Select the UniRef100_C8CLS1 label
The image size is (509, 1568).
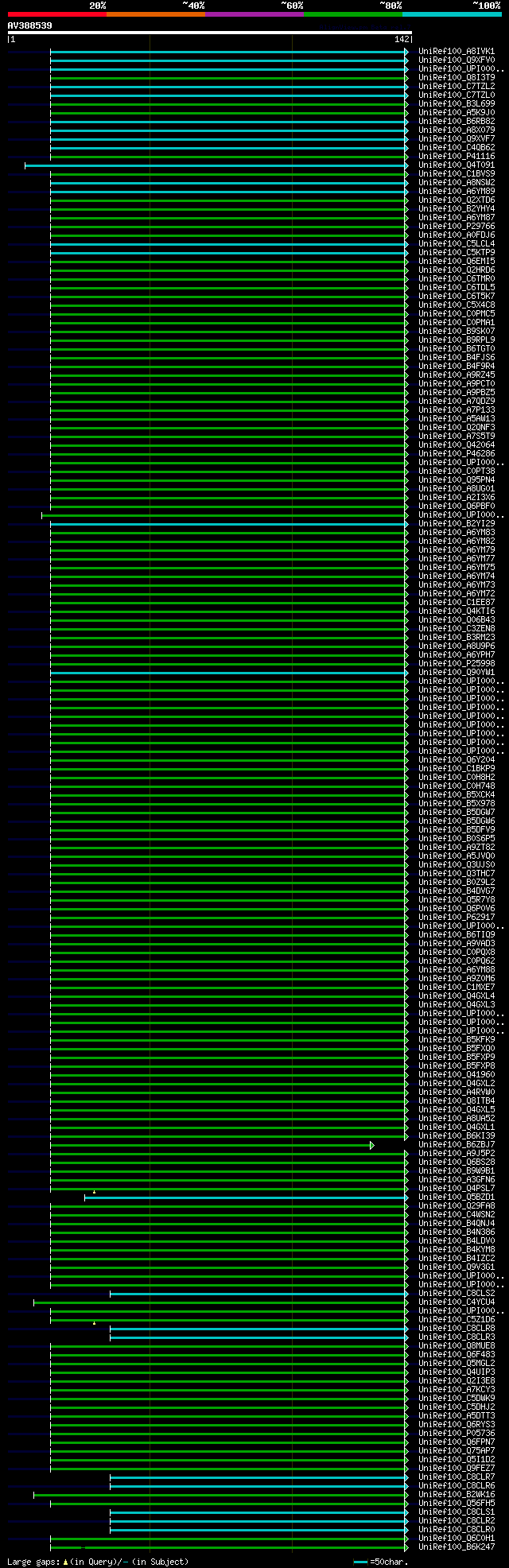pyautogui.click(x=457, y=1512)
